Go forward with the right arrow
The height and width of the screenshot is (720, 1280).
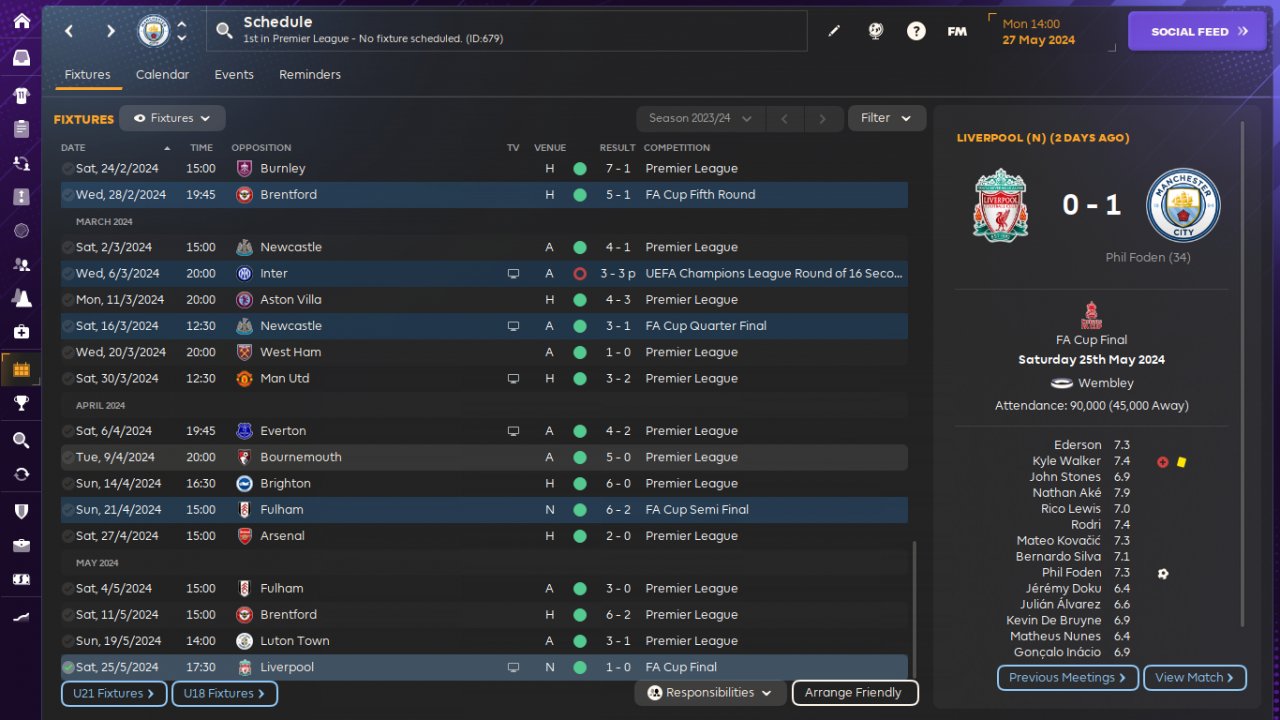(110, 31)
